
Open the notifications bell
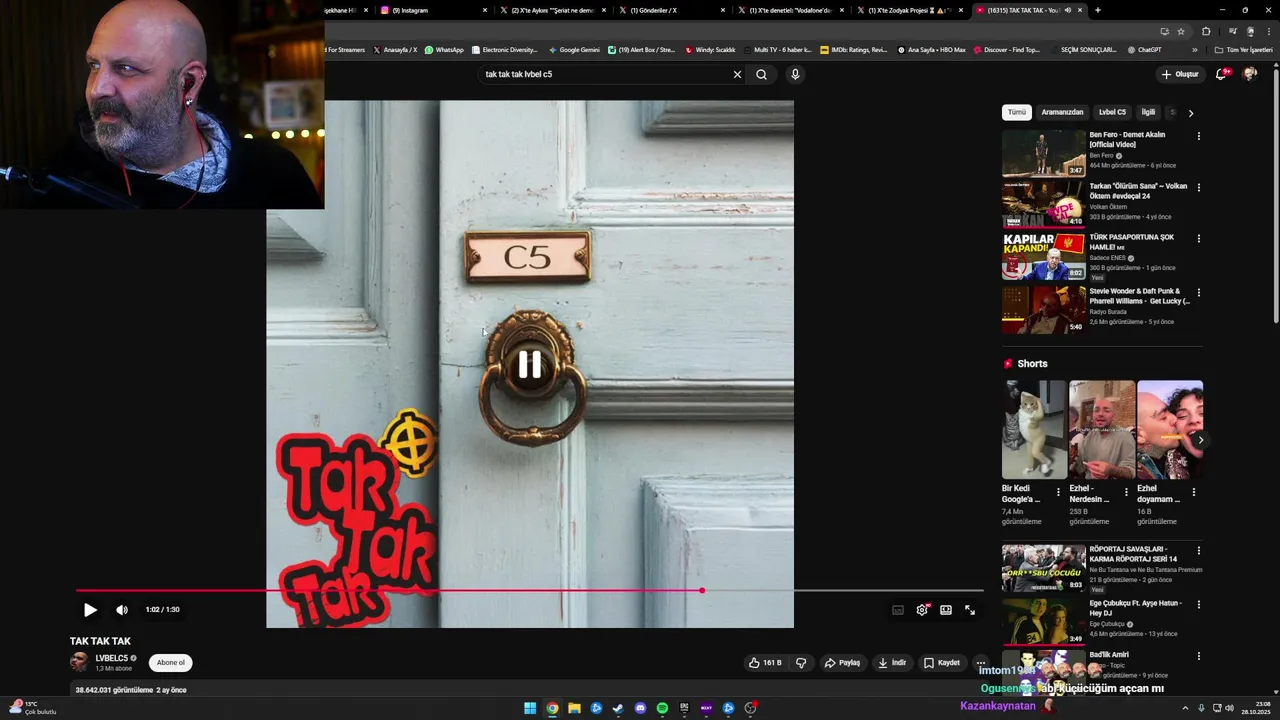[x=1221, y=74]
